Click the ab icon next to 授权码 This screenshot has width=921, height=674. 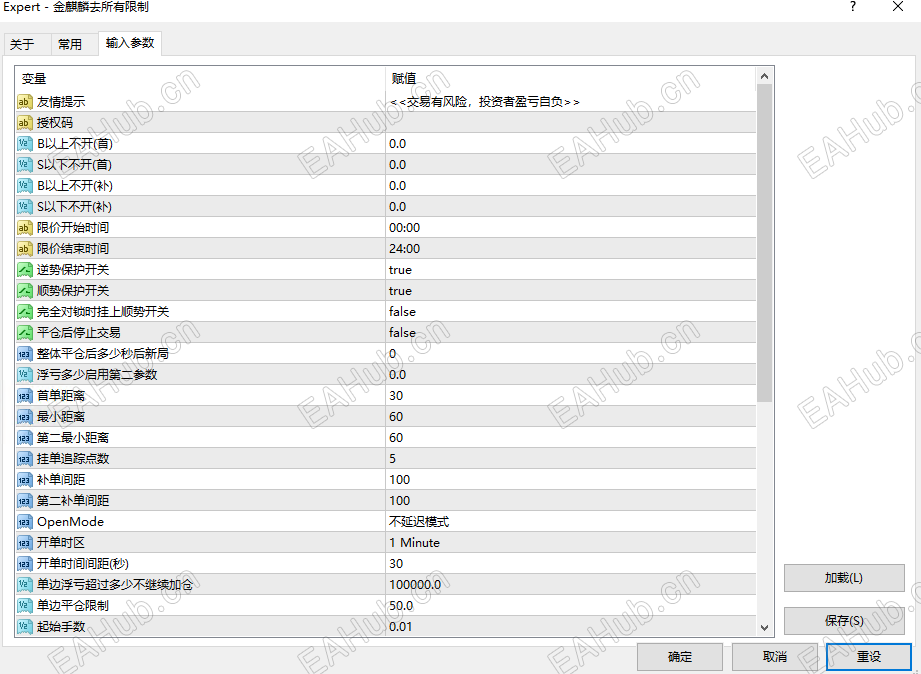coord(24,122)
